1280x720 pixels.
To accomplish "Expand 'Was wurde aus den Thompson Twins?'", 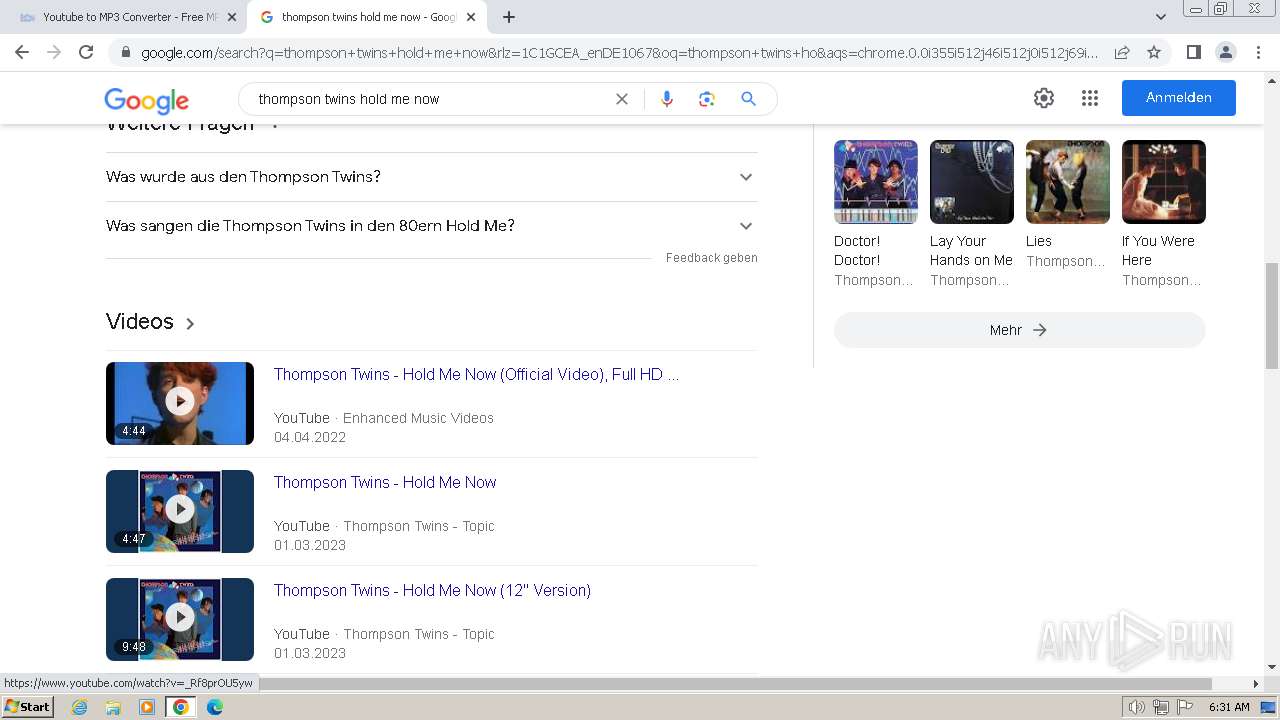I will [x=431, y=177].
